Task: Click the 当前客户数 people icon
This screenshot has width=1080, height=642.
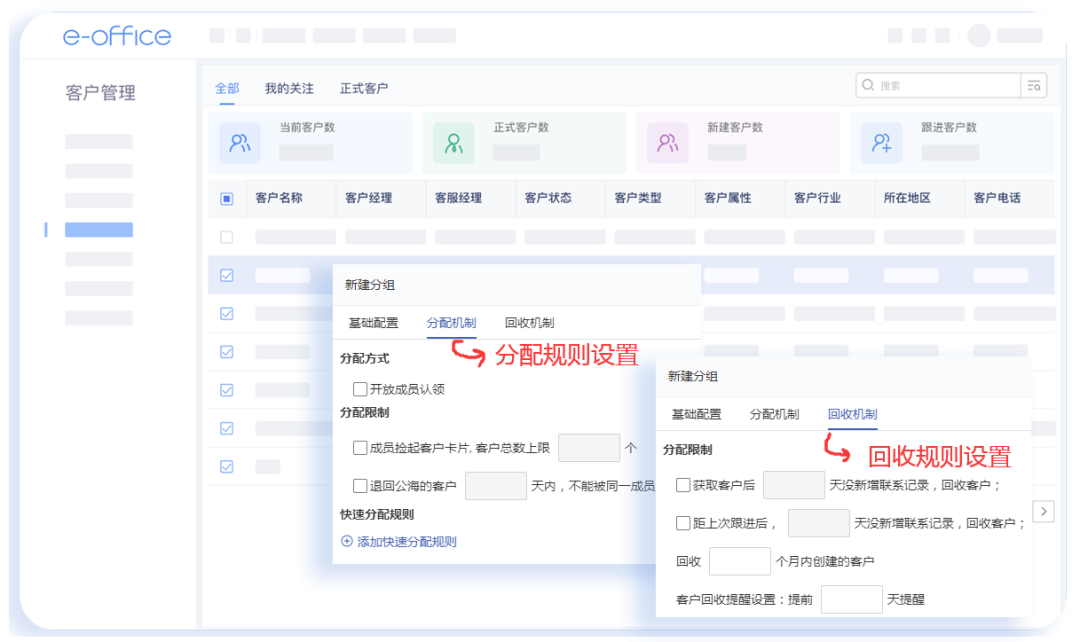Action: 239,142
